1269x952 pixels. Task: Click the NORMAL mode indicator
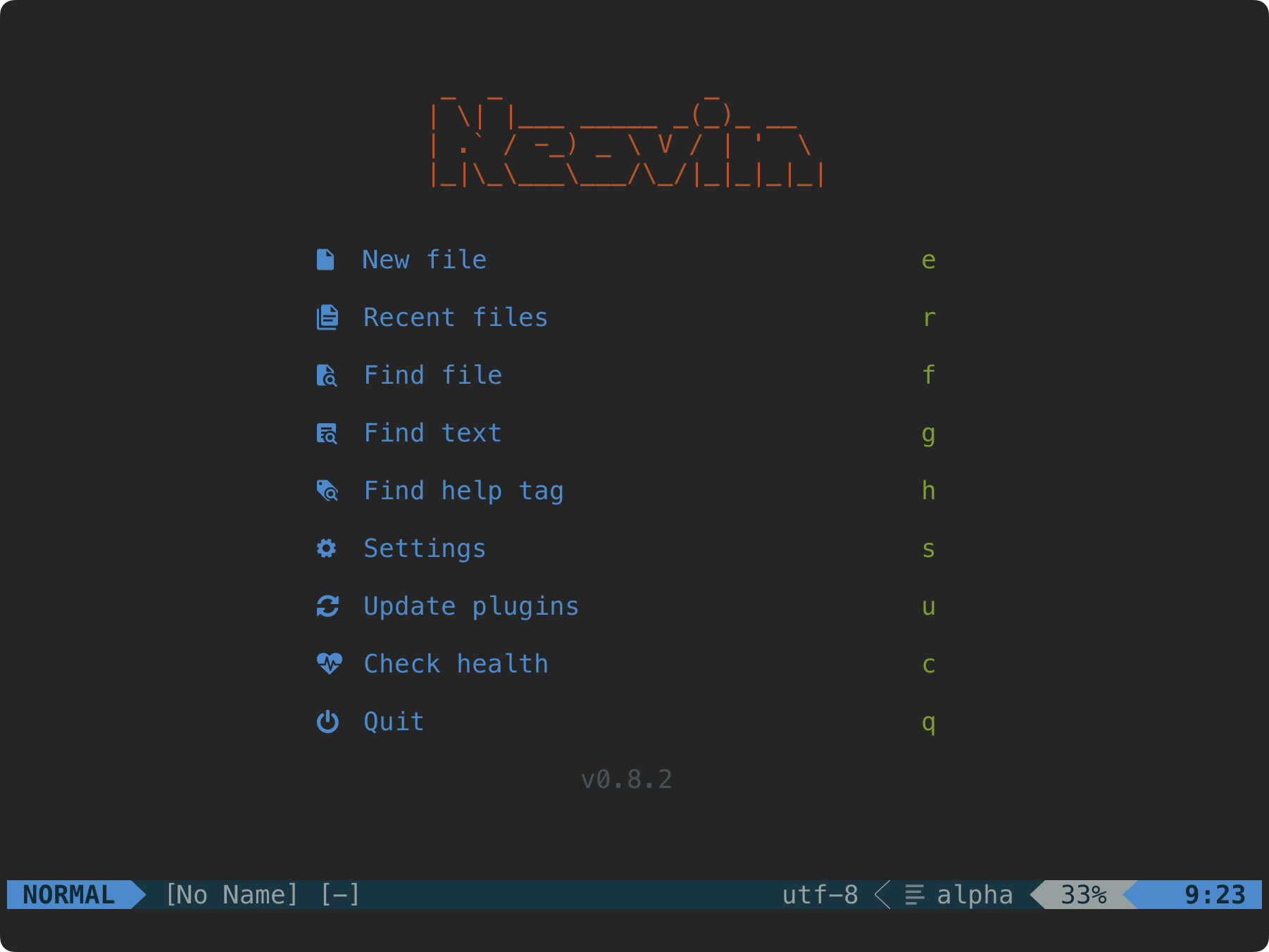coord(68,895)
